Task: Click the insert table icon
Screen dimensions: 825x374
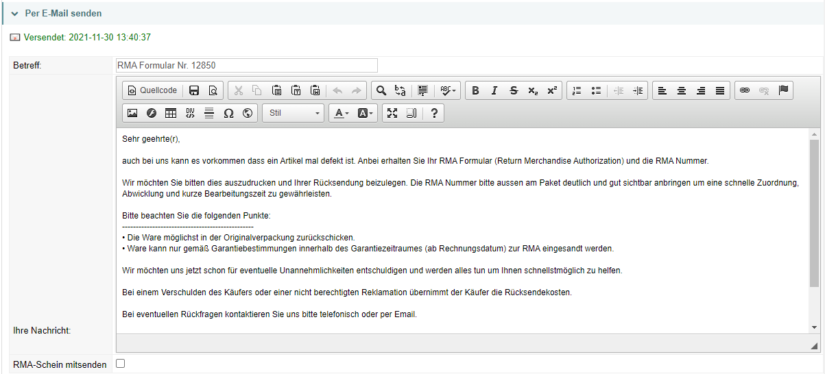Action: click(x=170, y=113)
